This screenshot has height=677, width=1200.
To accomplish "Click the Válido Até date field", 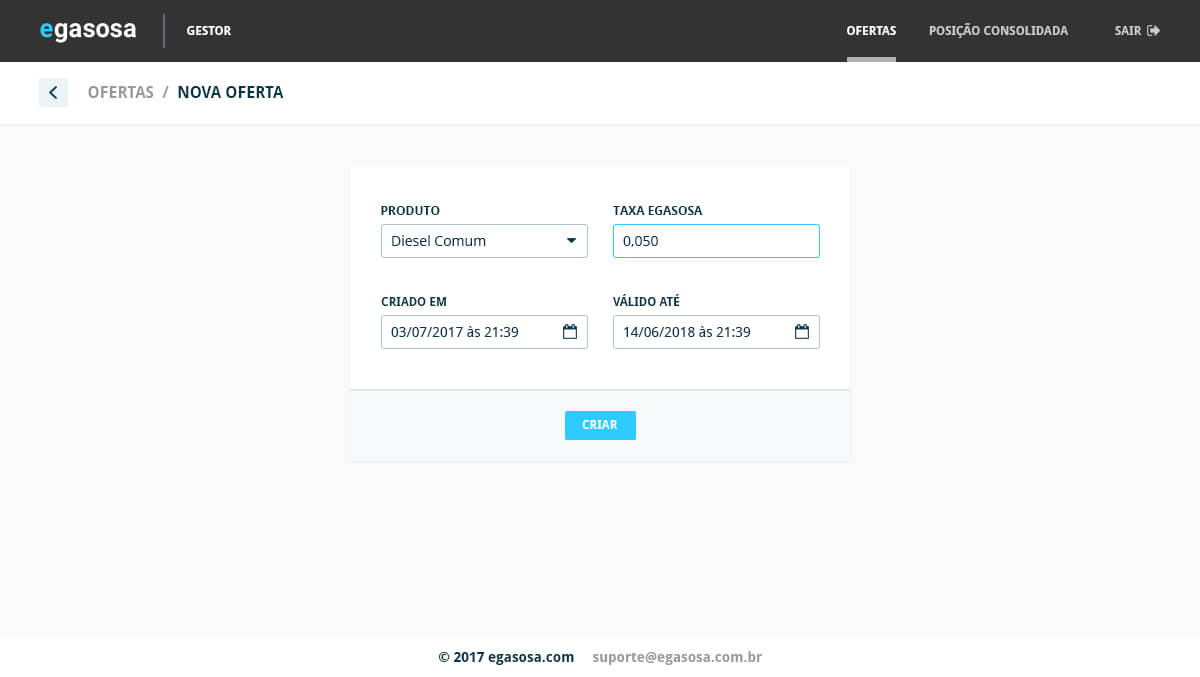I will [716, 332].
